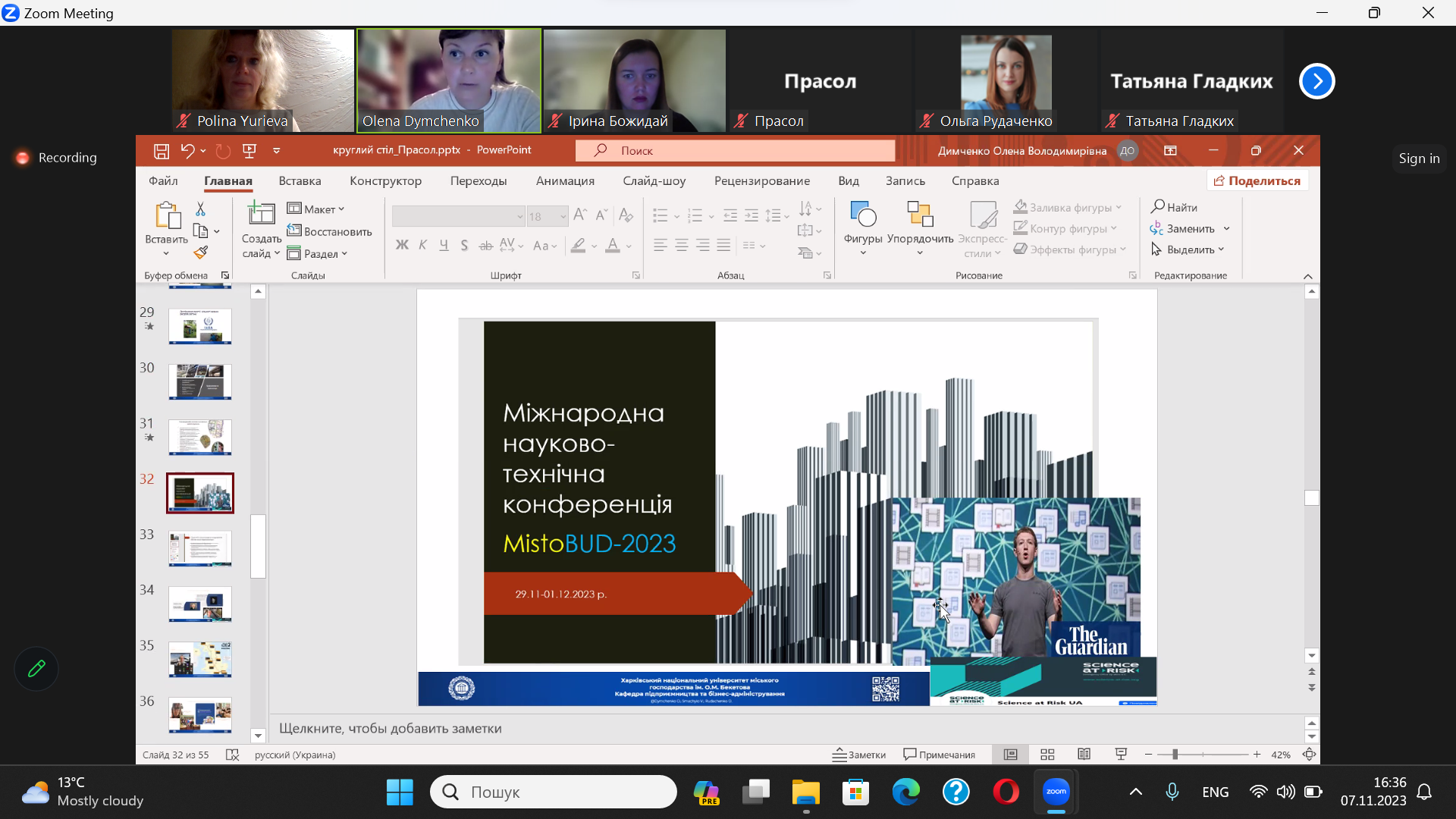Start slideshow icon in status bar
Screen dimensions: 1456x819
pos(1121,755)
